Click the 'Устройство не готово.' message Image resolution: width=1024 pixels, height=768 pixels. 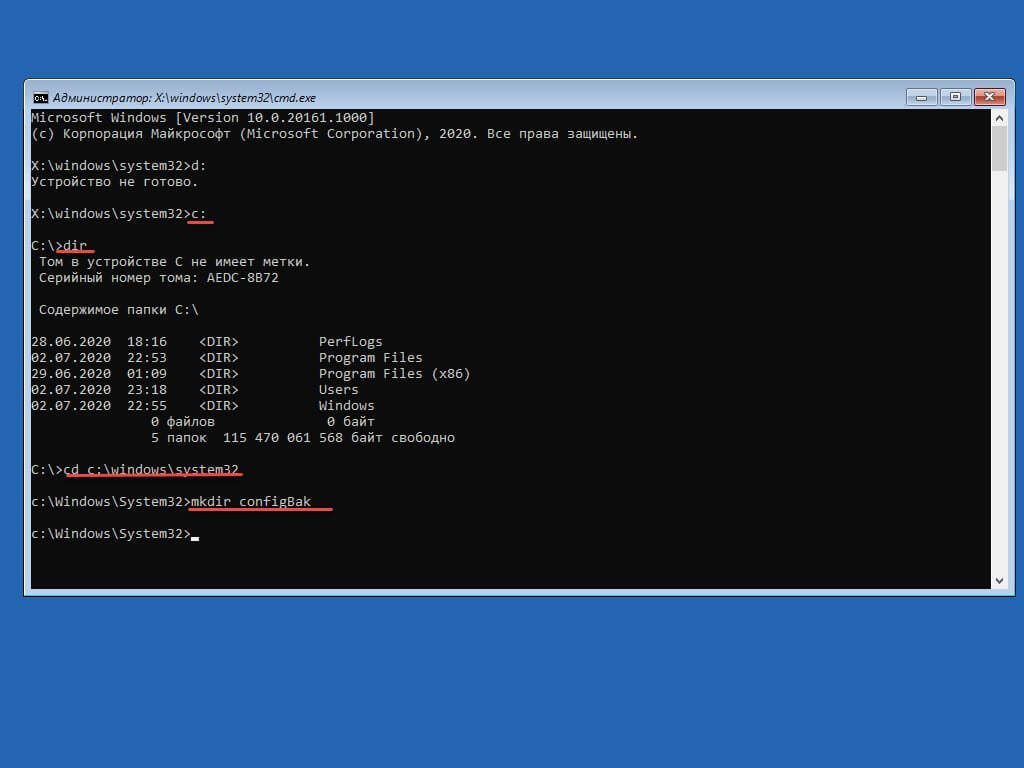114,182
